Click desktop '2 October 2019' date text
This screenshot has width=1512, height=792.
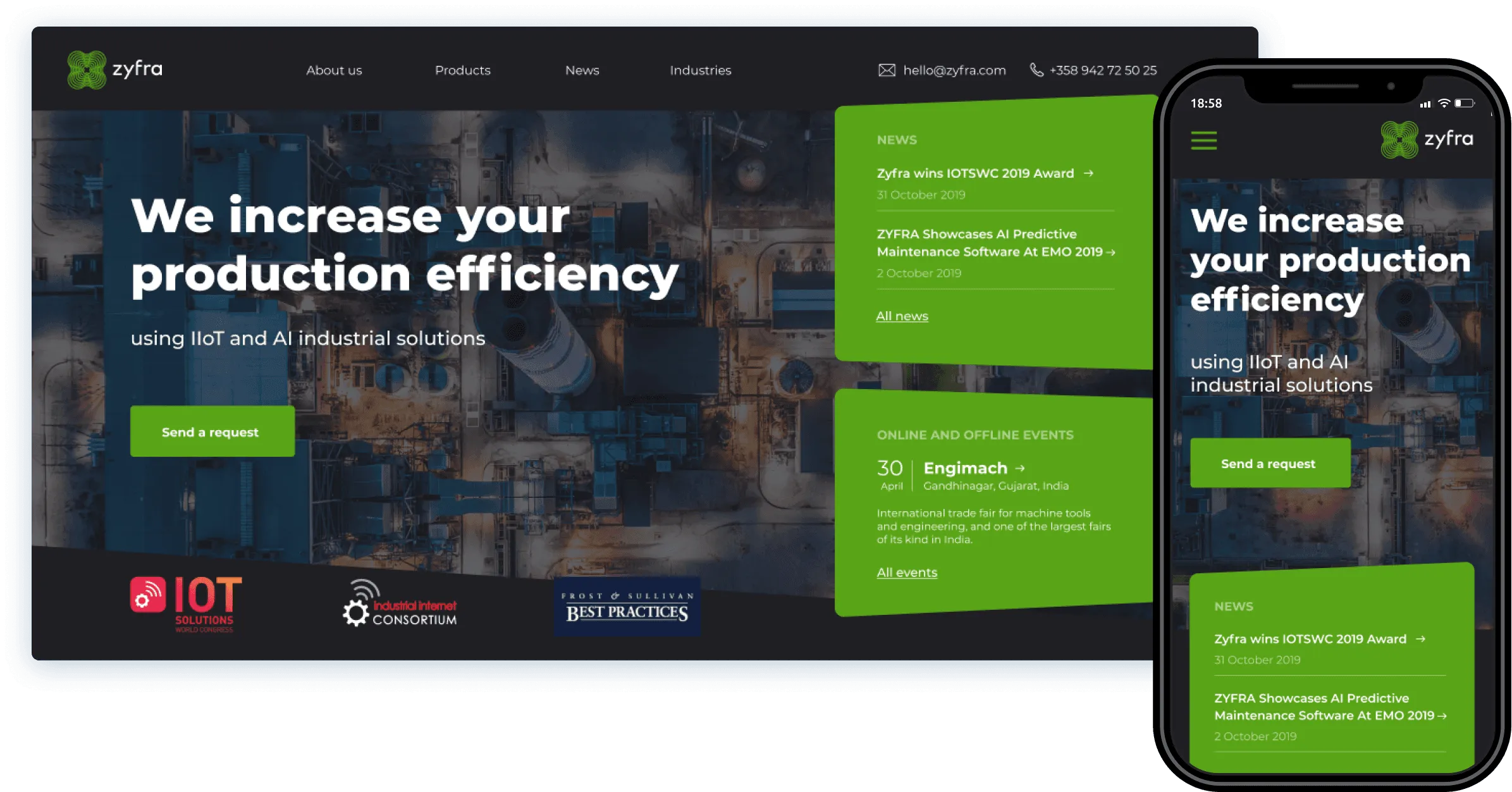click(x=919, y=273)
